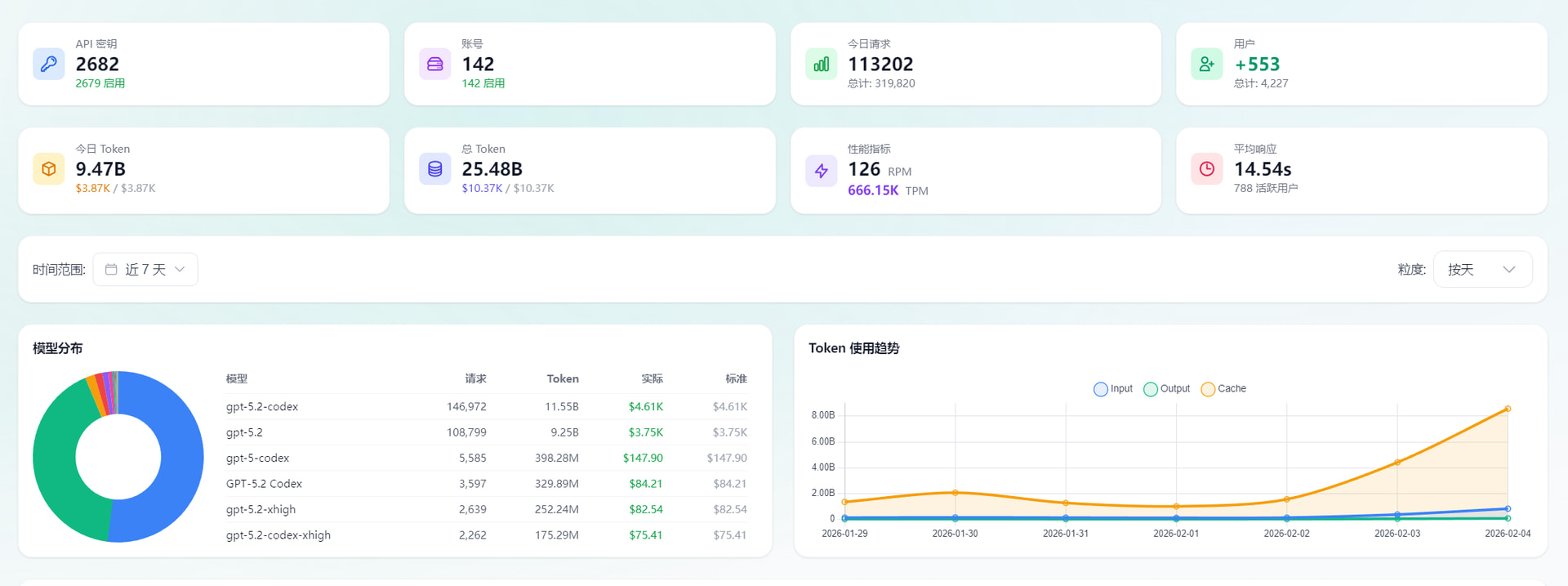Select the gpt-5.2-codex model row

pyautogui.click(x=487, y=407)
